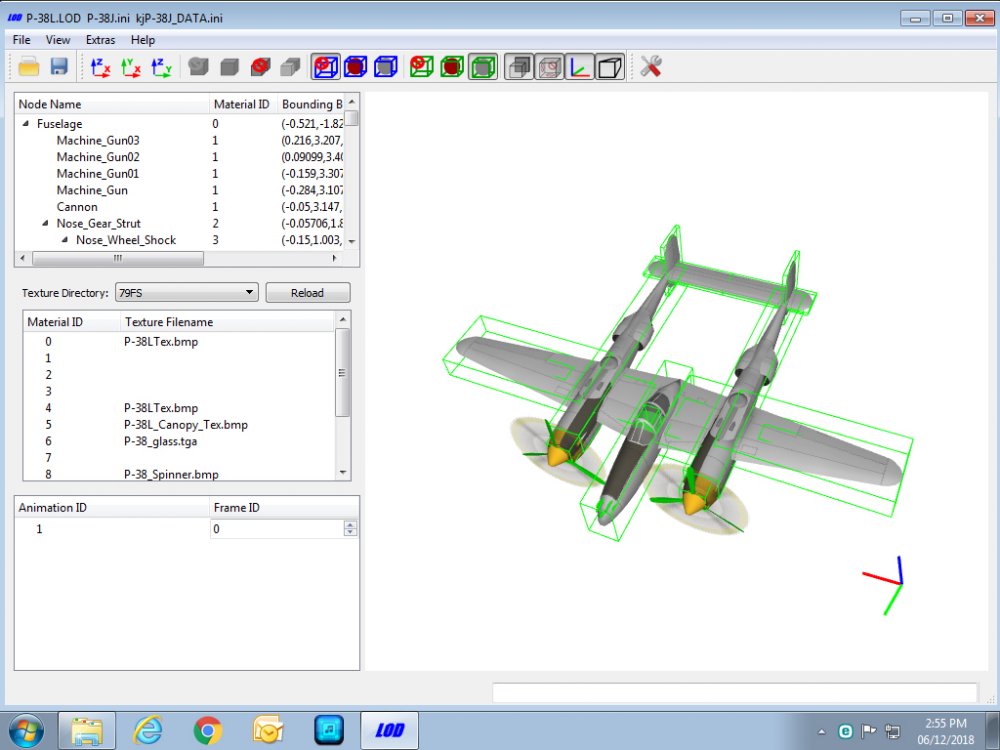The width and height of the screenshot is (1000, 750).
Task: Click the Reload button
Action: (307, 293)
